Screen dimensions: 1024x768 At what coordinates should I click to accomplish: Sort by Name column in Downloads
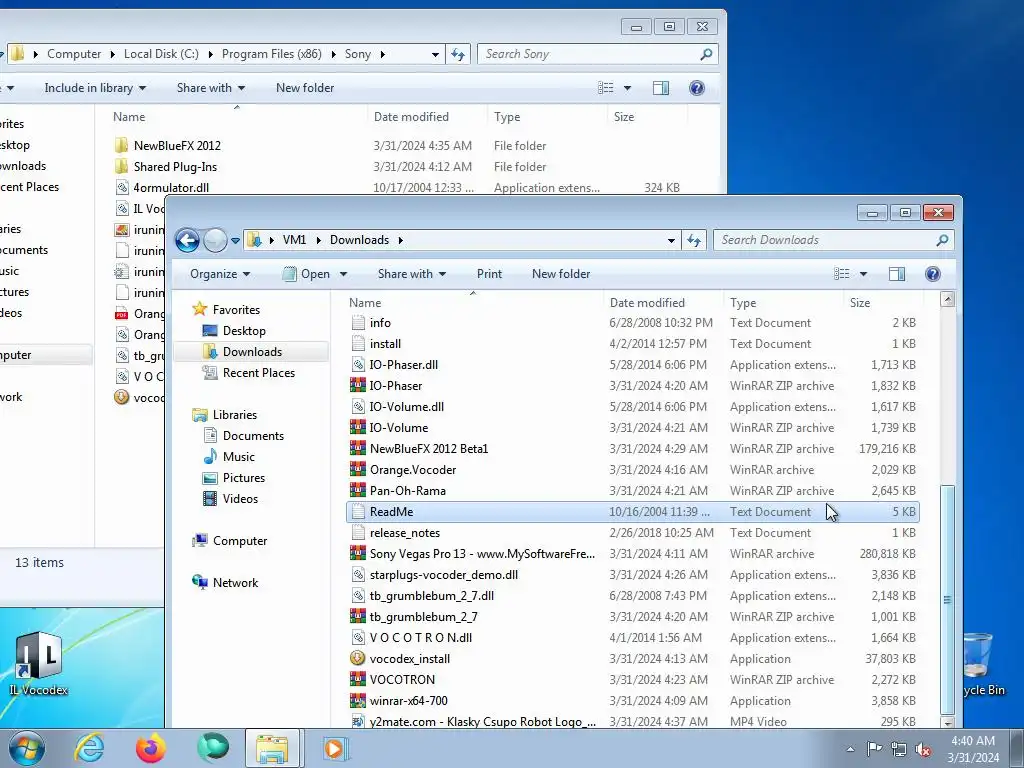tap(473, 302)
